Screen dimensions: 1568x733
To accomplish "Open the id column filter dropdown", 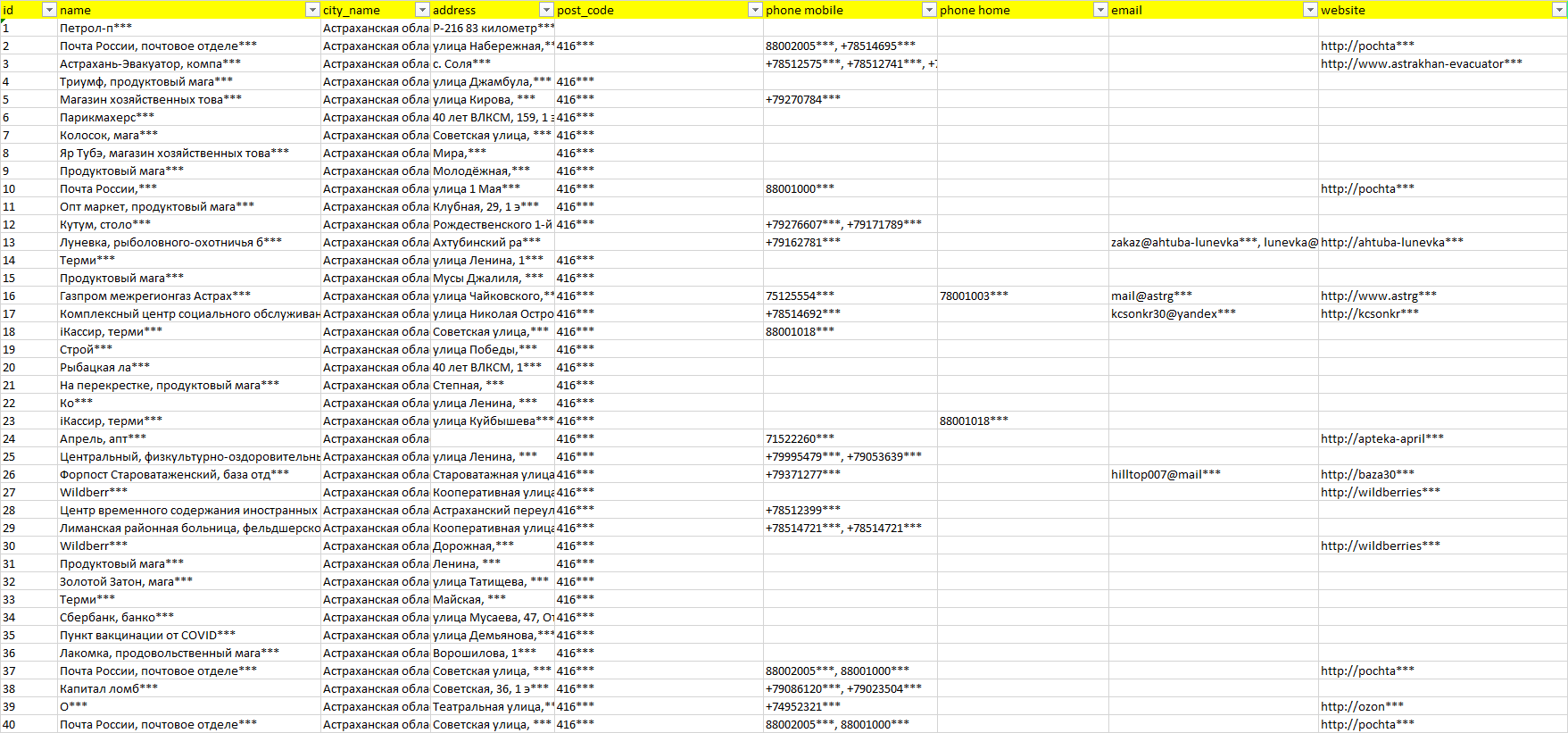I will click(49, 10).
